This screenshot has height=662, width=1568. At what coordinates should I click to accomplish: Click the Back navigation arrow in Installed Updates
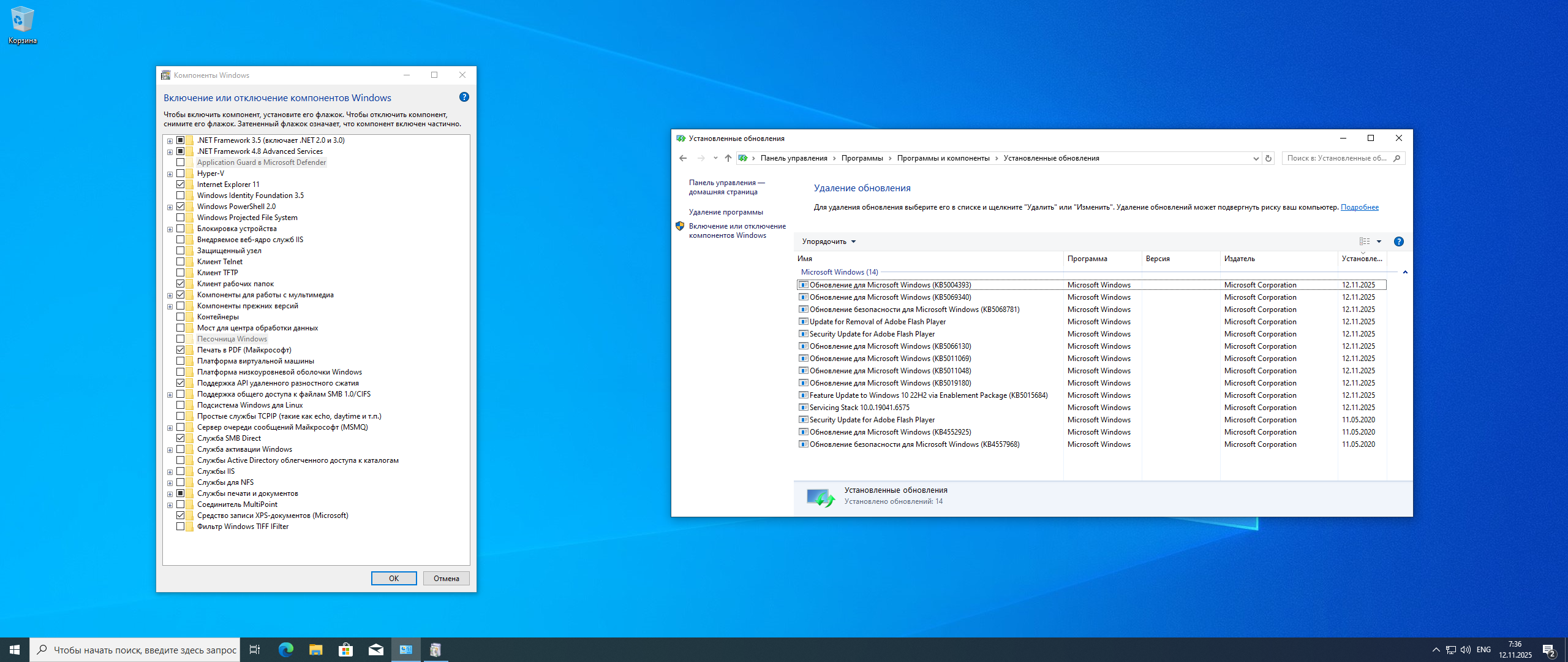(683, 158)
